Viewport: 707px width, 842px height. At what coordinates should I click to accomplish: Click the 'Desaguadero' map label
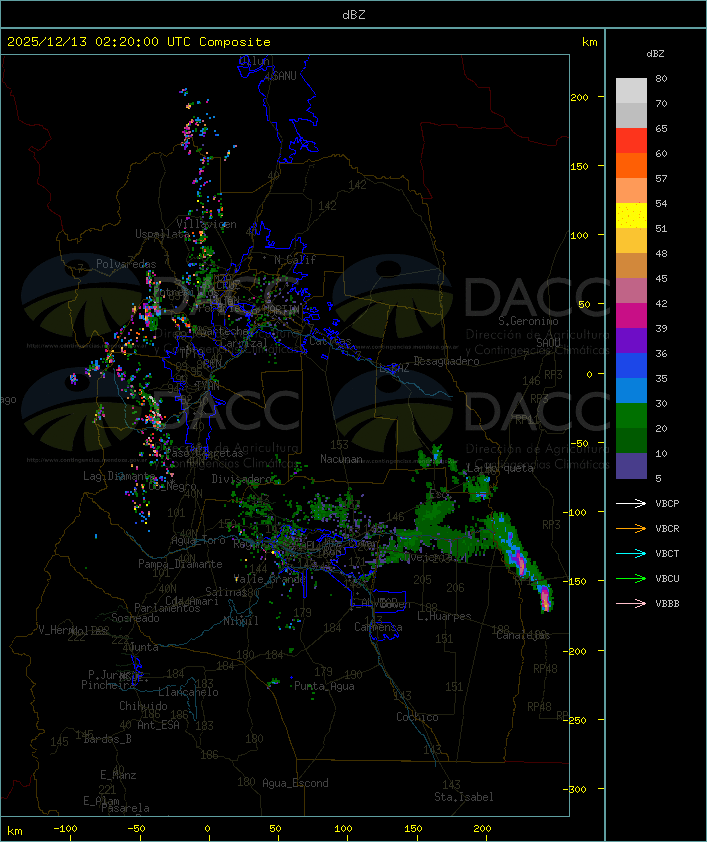446,361
